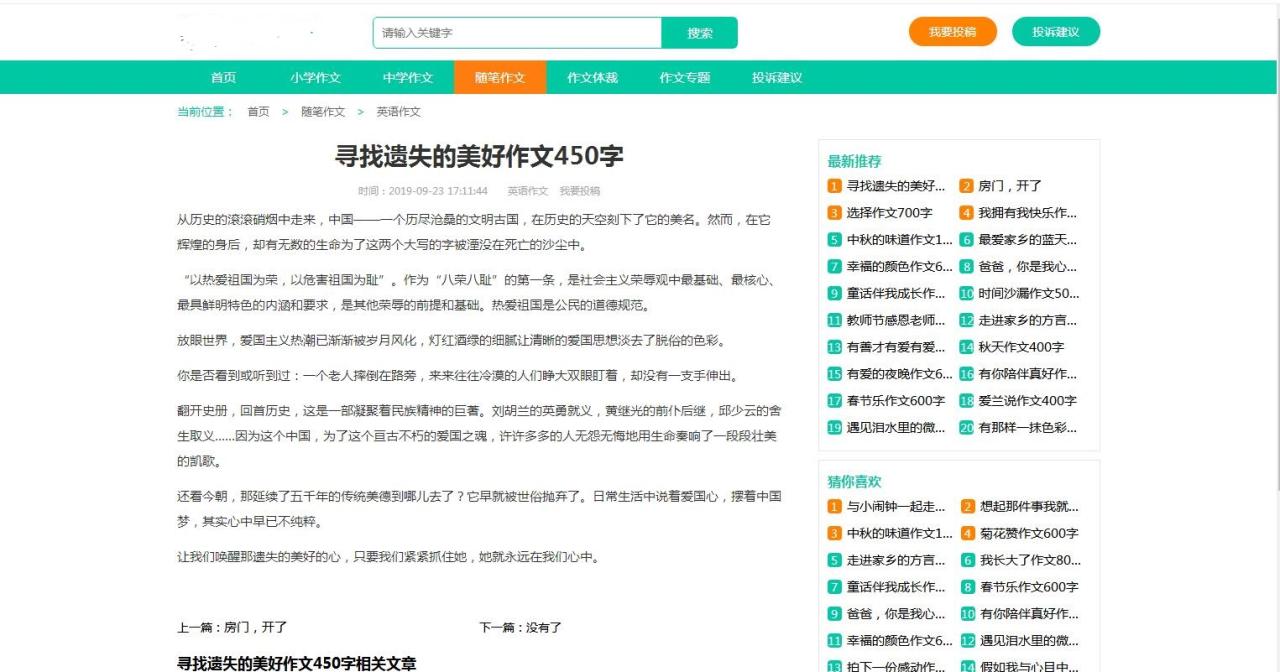This screenshot has width=1280, height=672.
Task: Click 英语作文 link beside the article timestamp
Action: pyautogui.click(x=528, y=191)
